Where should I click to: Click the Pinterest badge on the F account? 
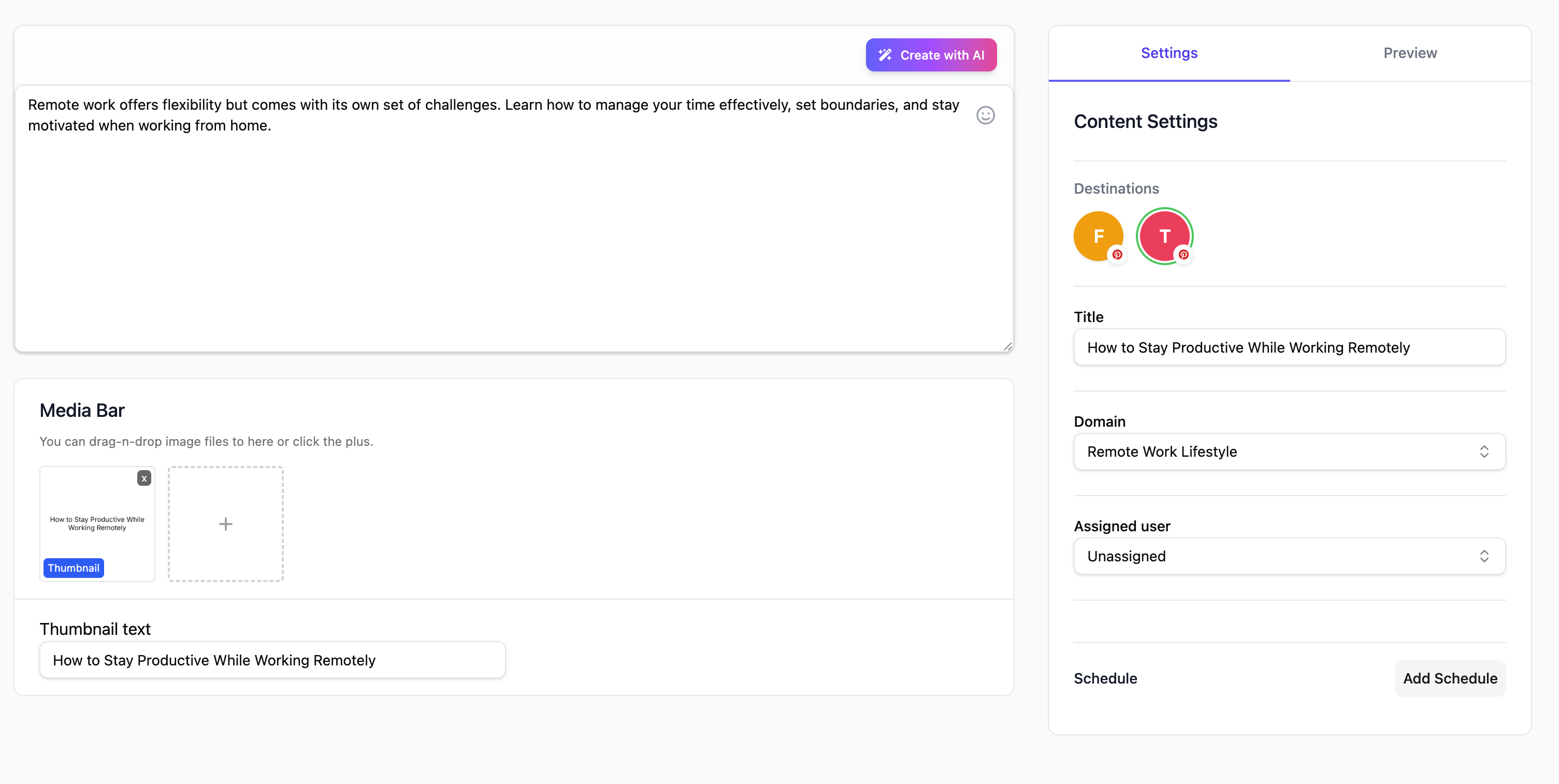coord(1117,255)
